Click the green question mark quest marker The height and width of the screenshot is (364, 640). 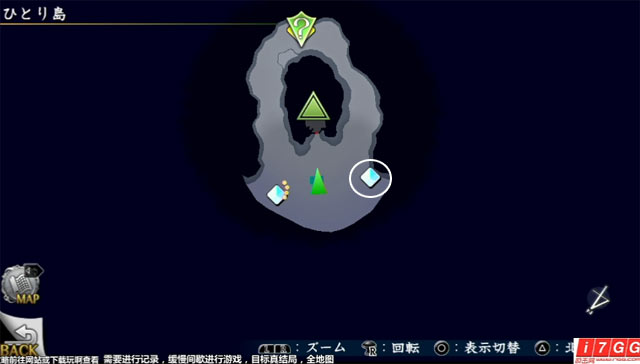[301, 29]
